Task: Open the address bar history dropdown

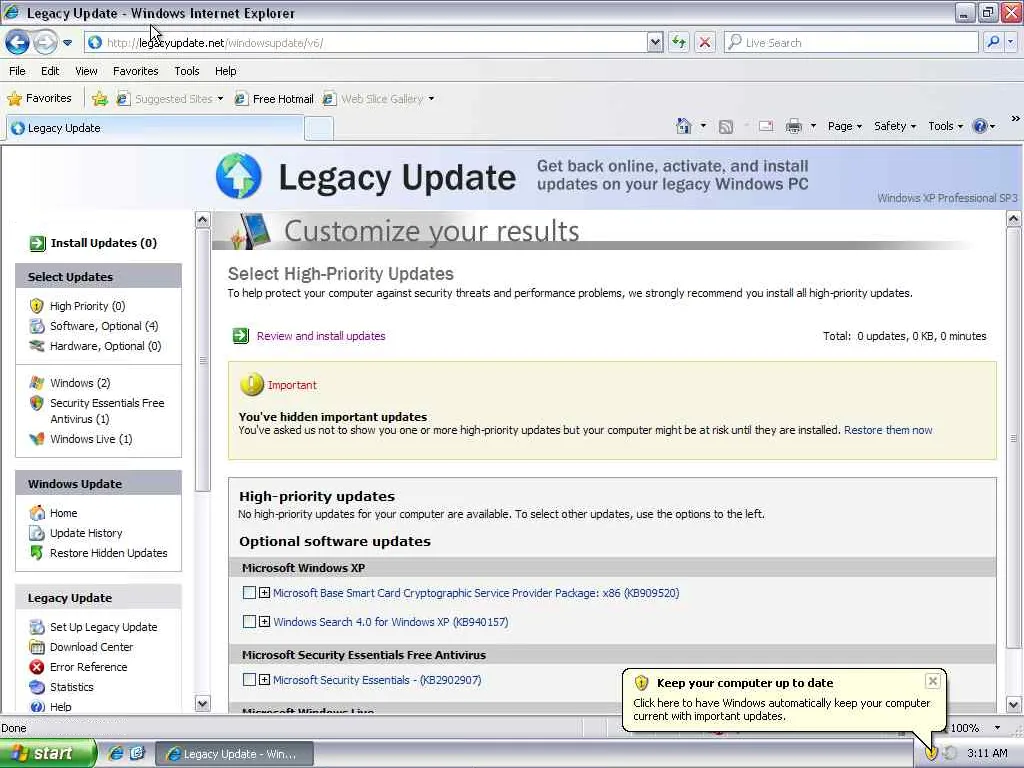Action: click(655, 42)
